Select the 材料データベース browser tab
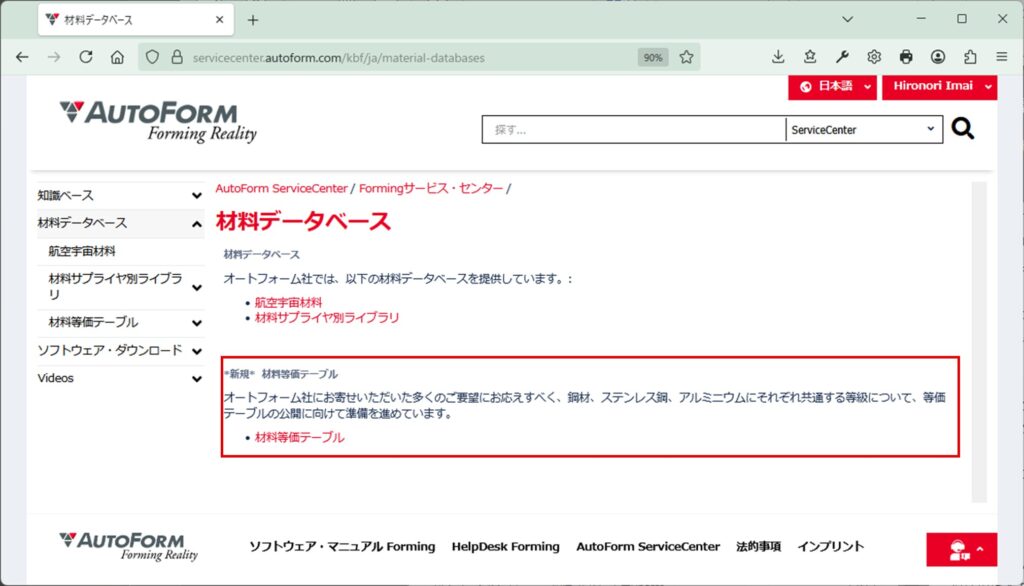1024x586 pixels. coord(136,20)
